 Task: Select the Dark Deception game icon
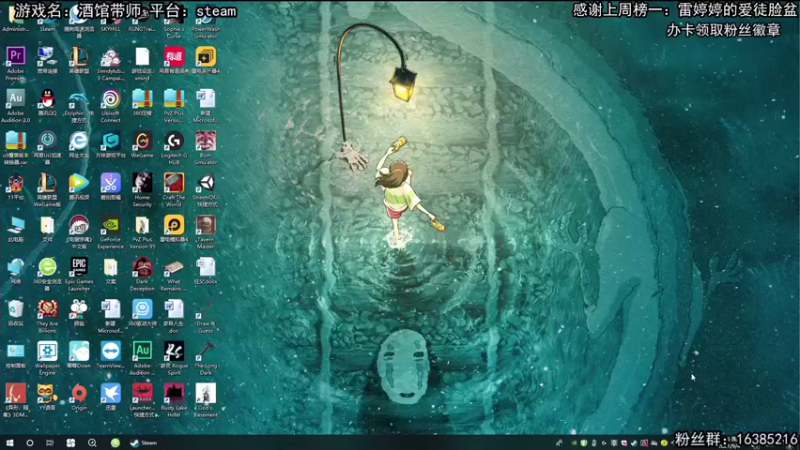(142, 267)
